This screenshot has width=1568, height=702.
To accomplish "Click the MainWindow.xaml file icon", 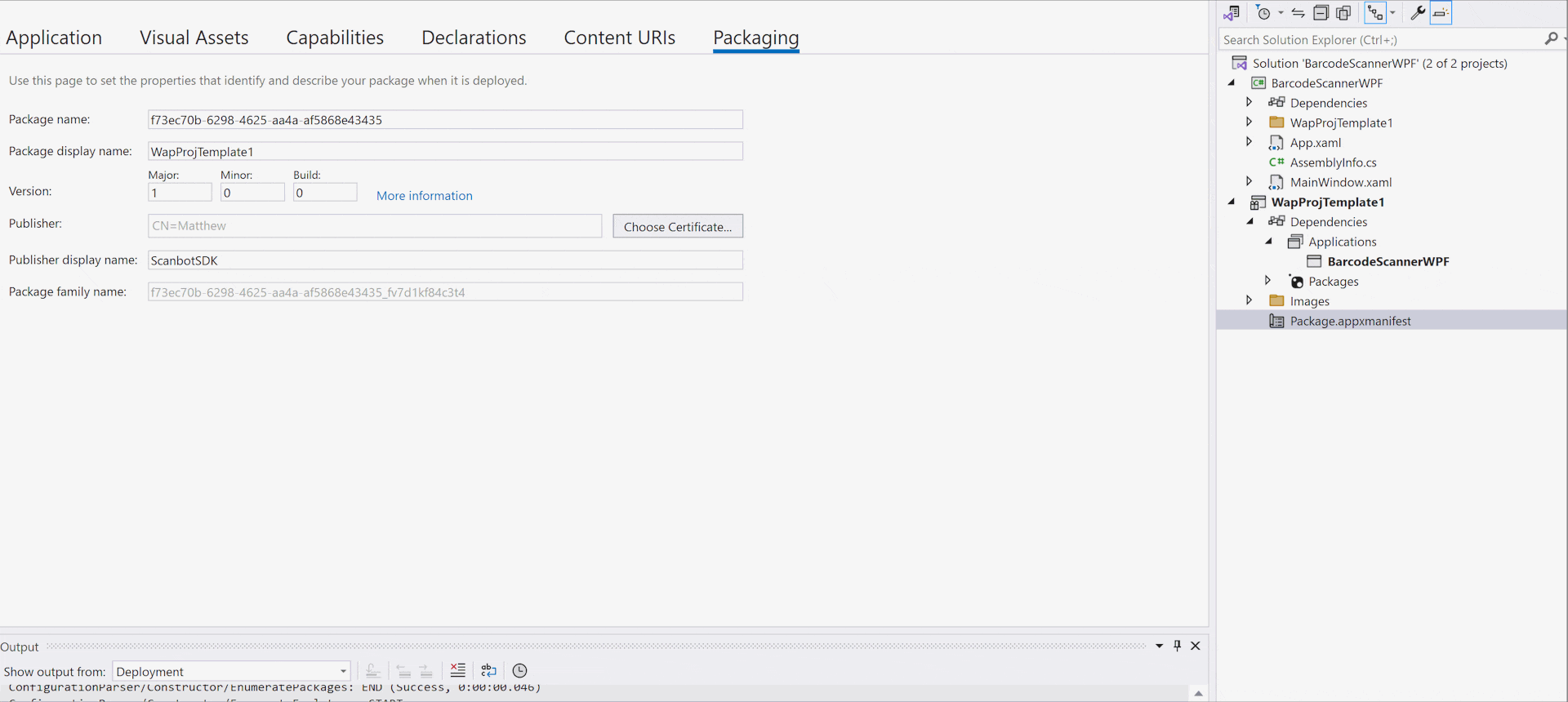I will click(x=1276, y=182).
